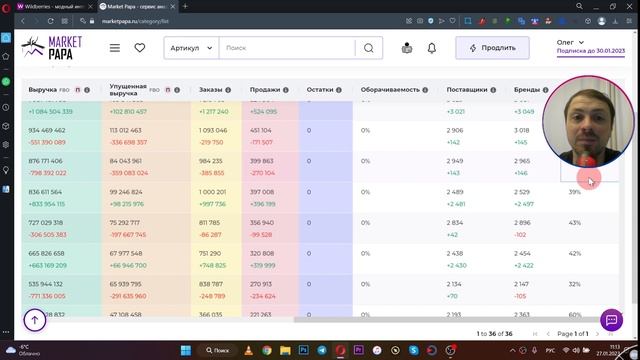Open the weather widget on taskbar

[22, 350]
